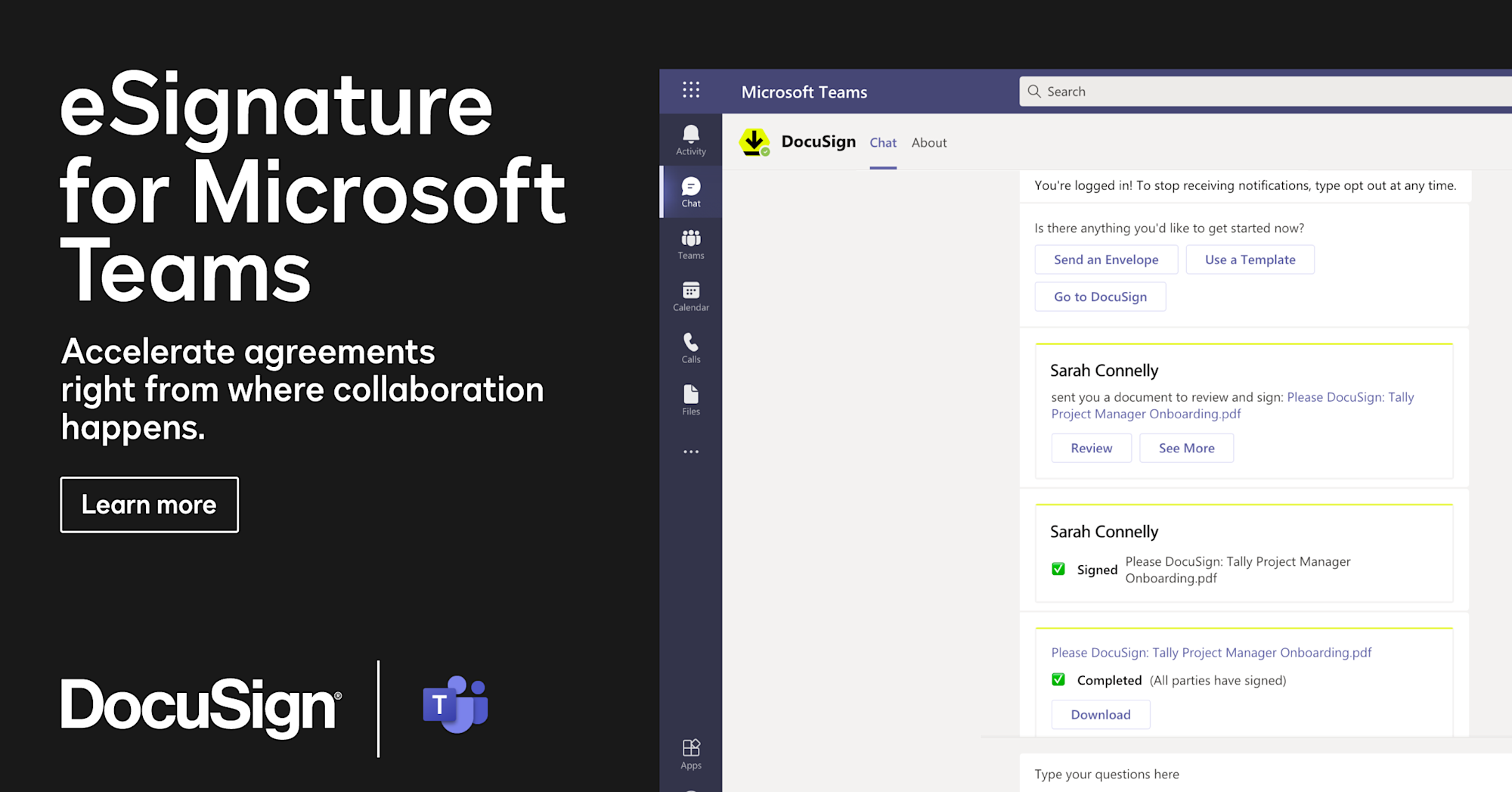Open the Tally Project Manager Onboarding.pdf link
This screenshot has height=792, width=1512.
click(1211, 652)
